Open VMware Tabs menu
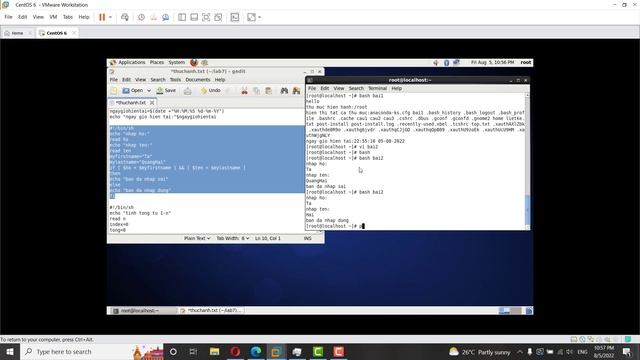The image size is (640, 360). click(x=68, y=17)
